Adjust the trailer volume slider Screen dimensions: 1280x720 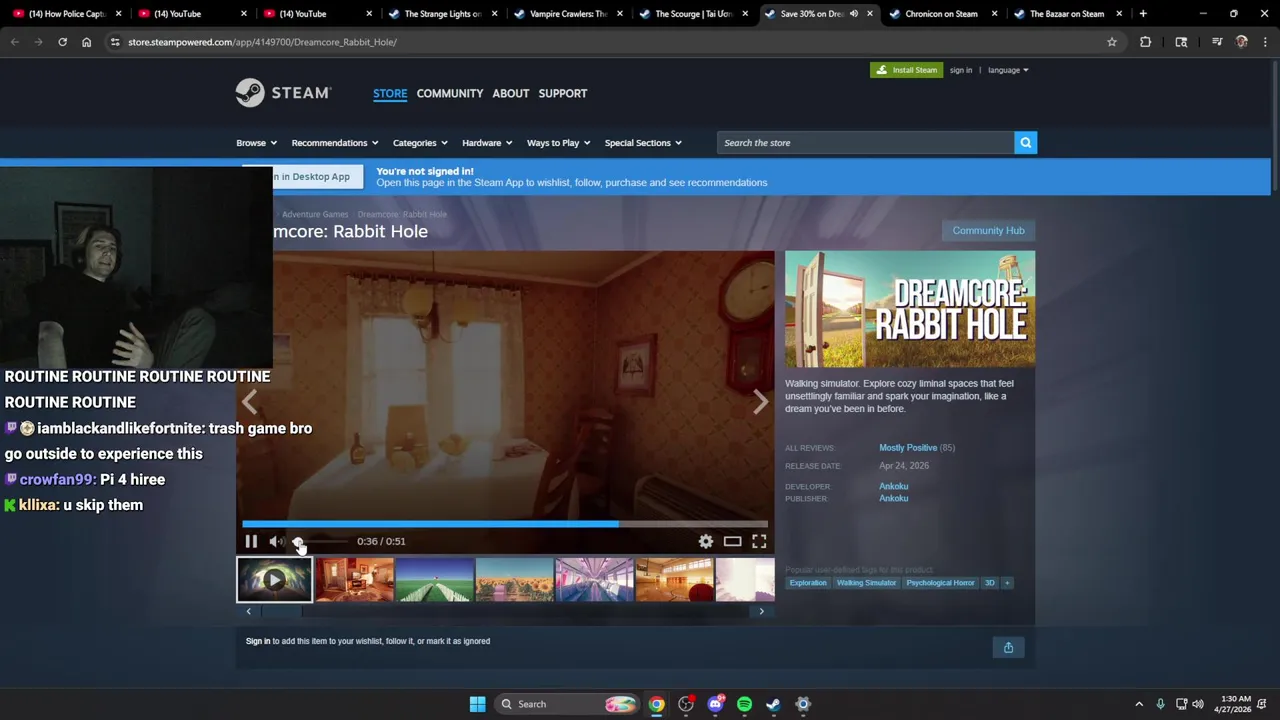pos(320,541)
